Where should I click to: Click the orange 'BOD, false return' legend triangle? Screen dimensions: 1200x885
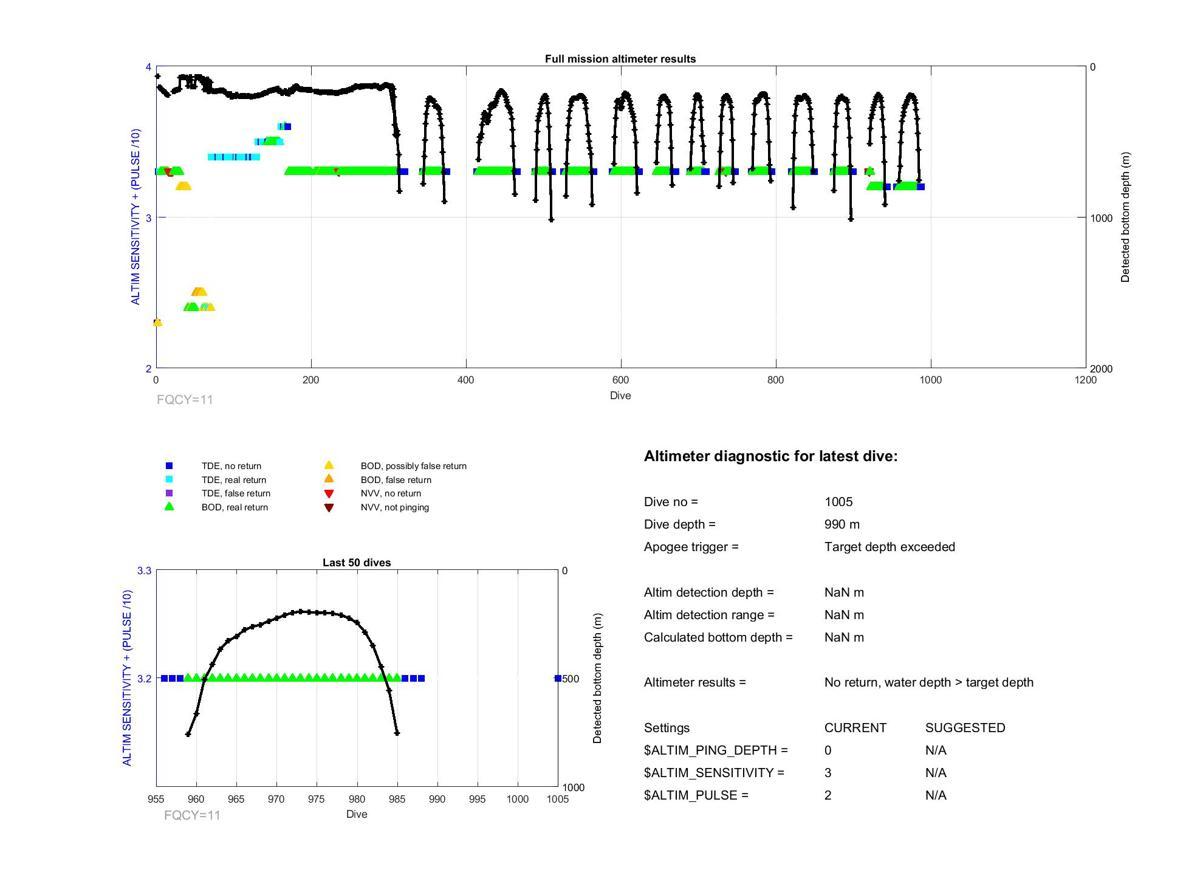click(x=328, y=480)
